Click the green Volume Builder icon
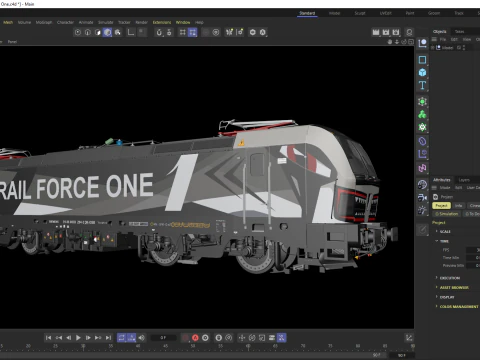This screenshot has width=480, height=360. click(422, 127)
